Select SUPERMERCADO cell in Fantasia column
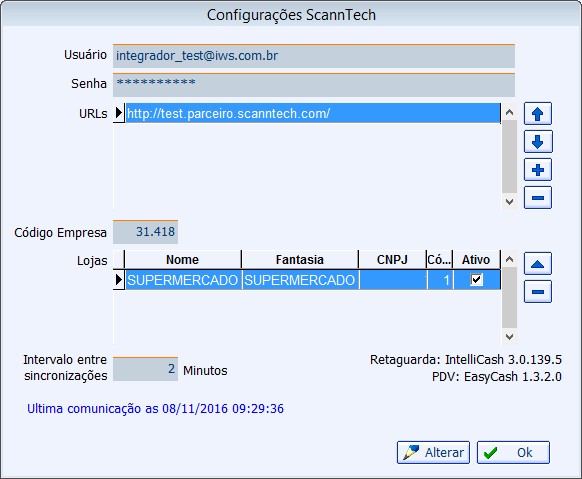Screen dimensions: 582x479 300,280
